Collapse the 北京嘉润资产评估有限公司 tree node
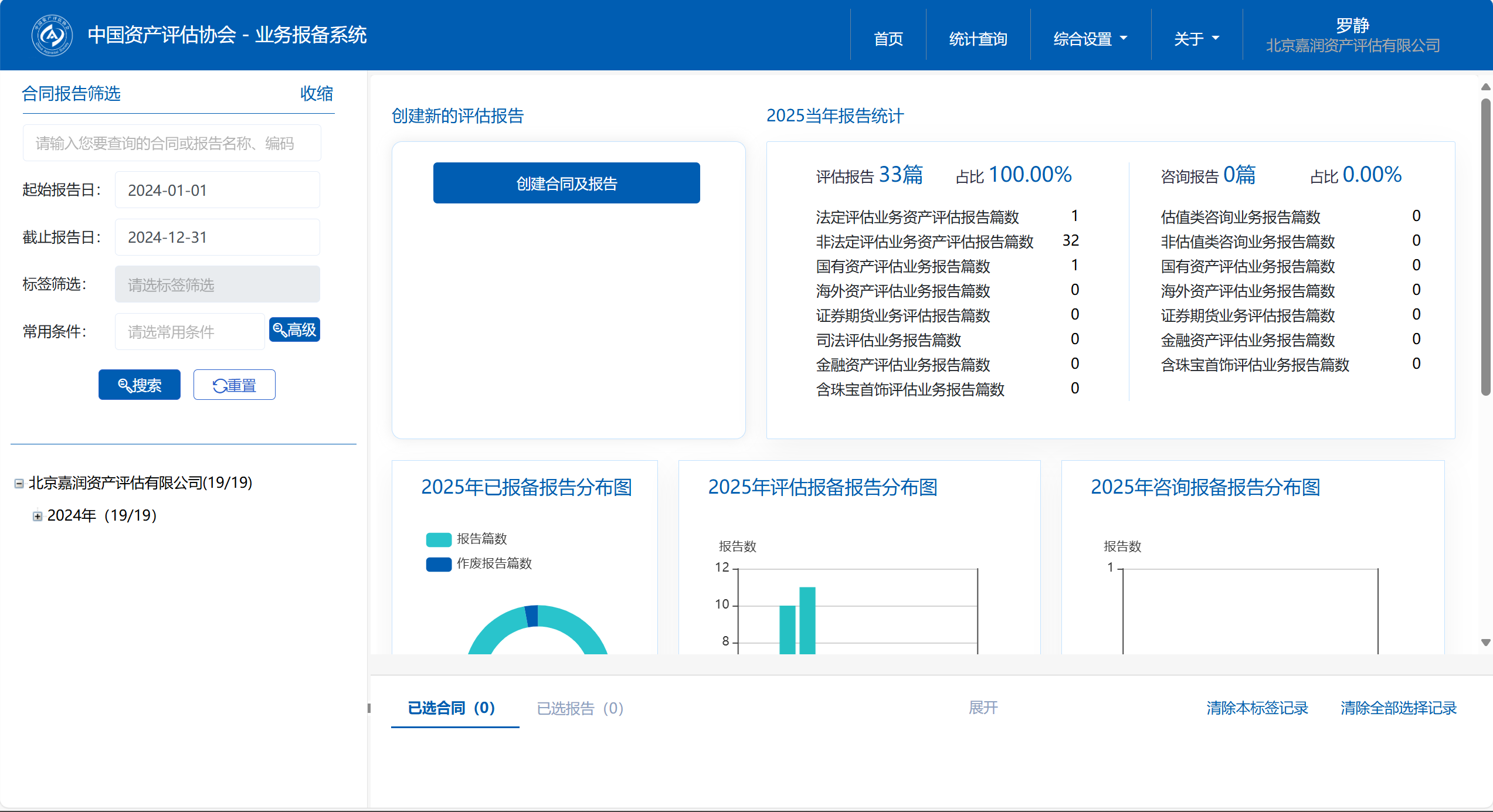1493x812 pixels. [19, 483]
